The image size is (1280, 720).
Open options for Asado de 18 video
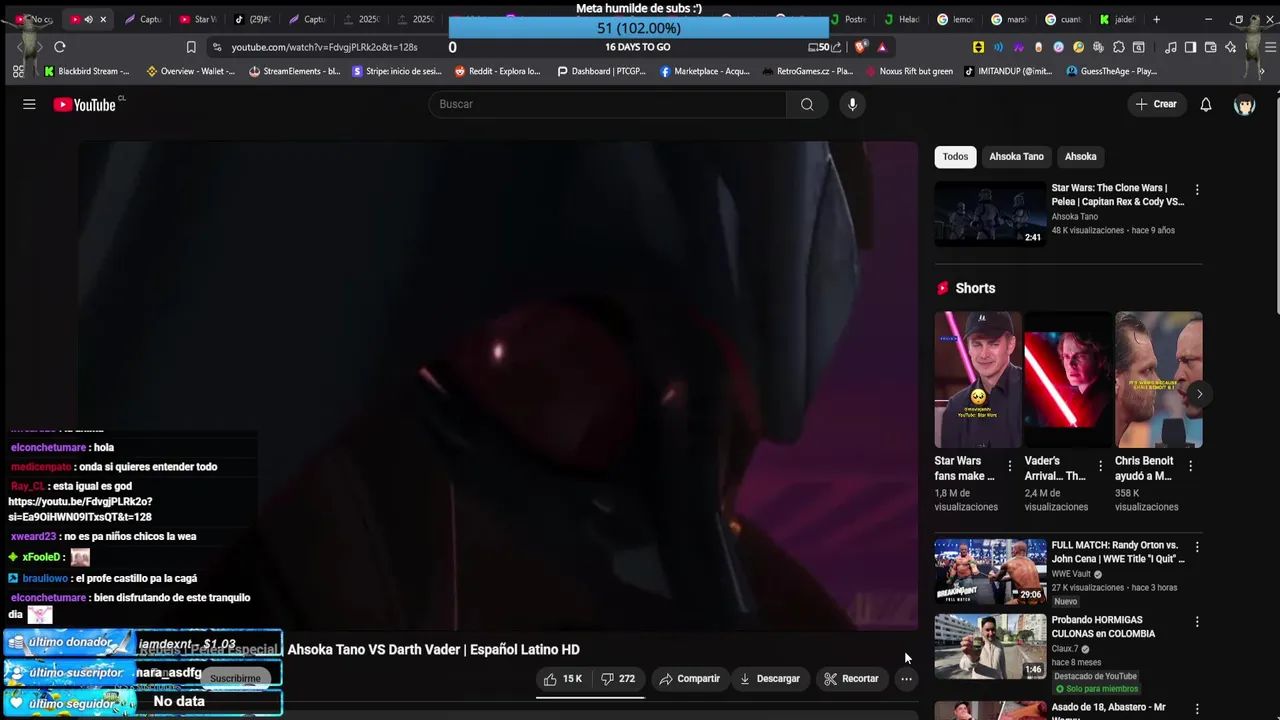[x=1197, y=709]
